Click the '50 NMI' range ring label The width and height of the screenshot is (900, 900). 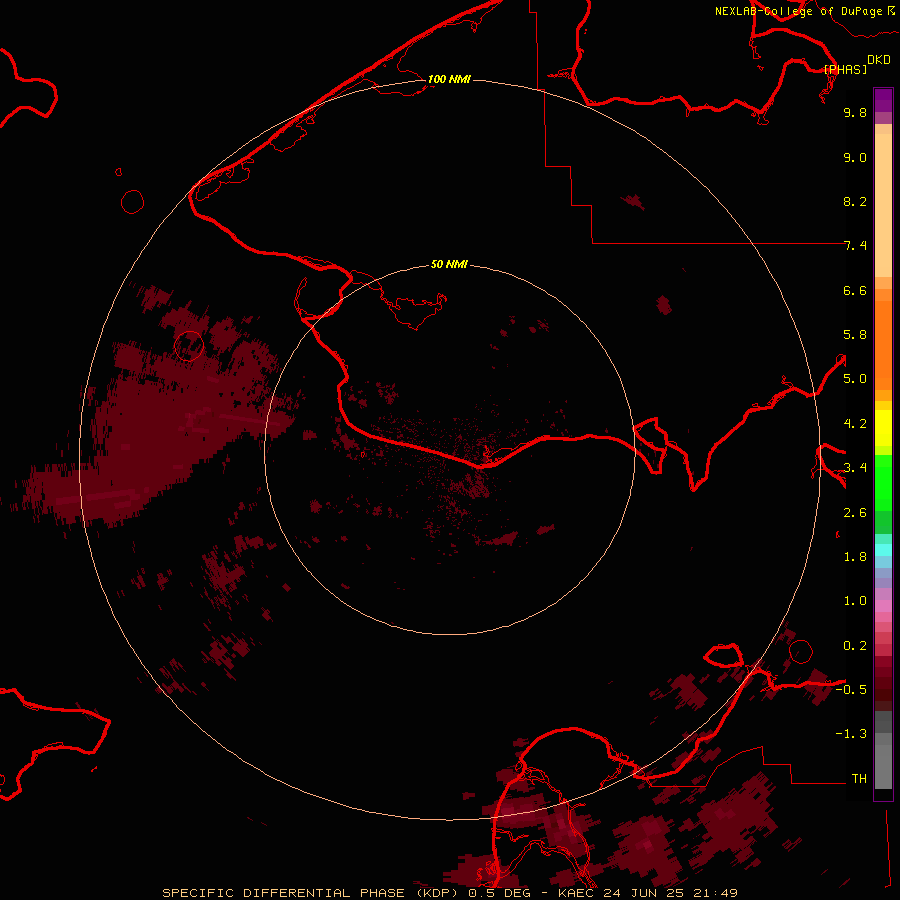[449, 264]
